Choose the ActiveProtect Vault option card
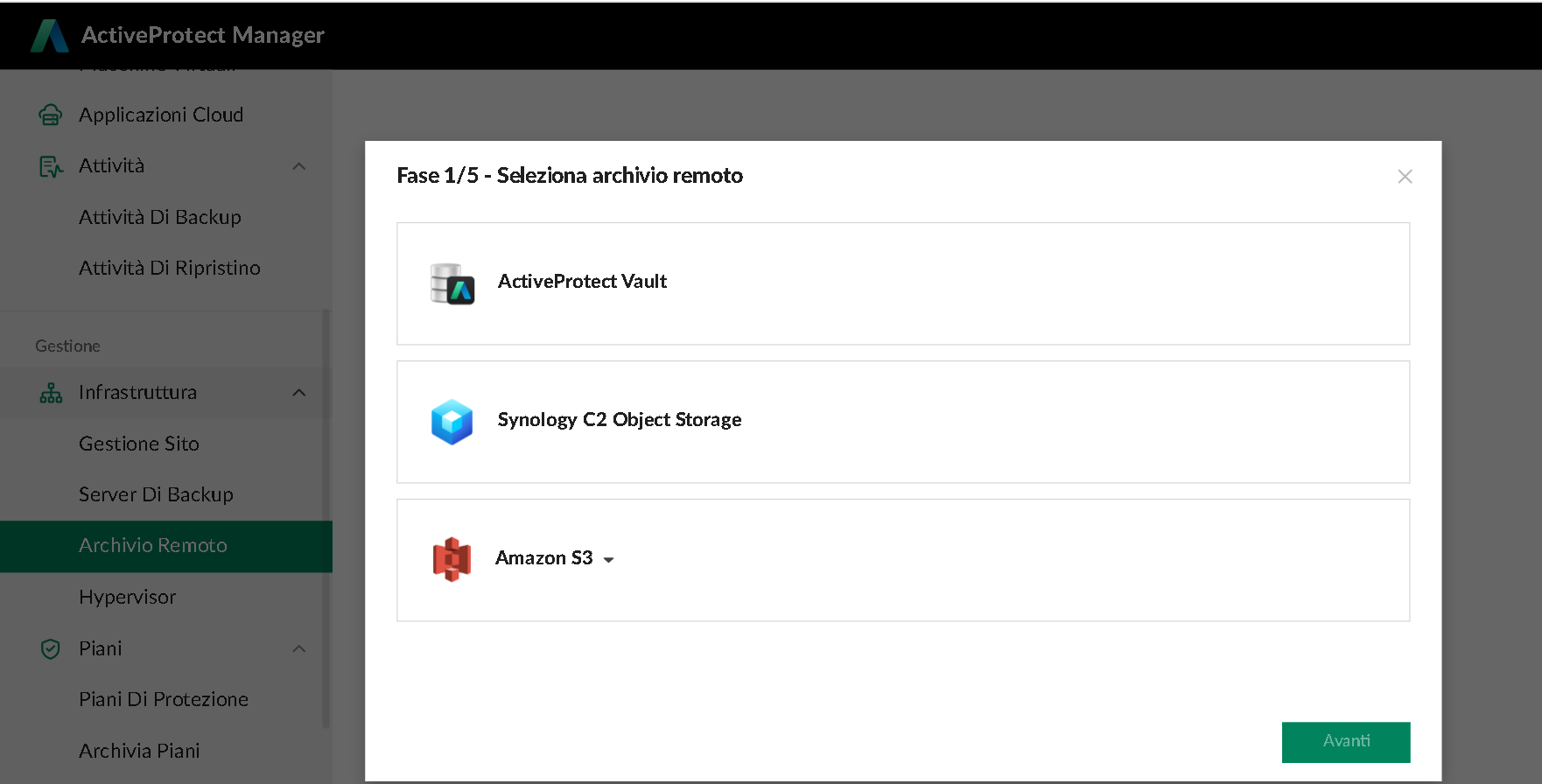1542x784 pixels. click(901, 283)
